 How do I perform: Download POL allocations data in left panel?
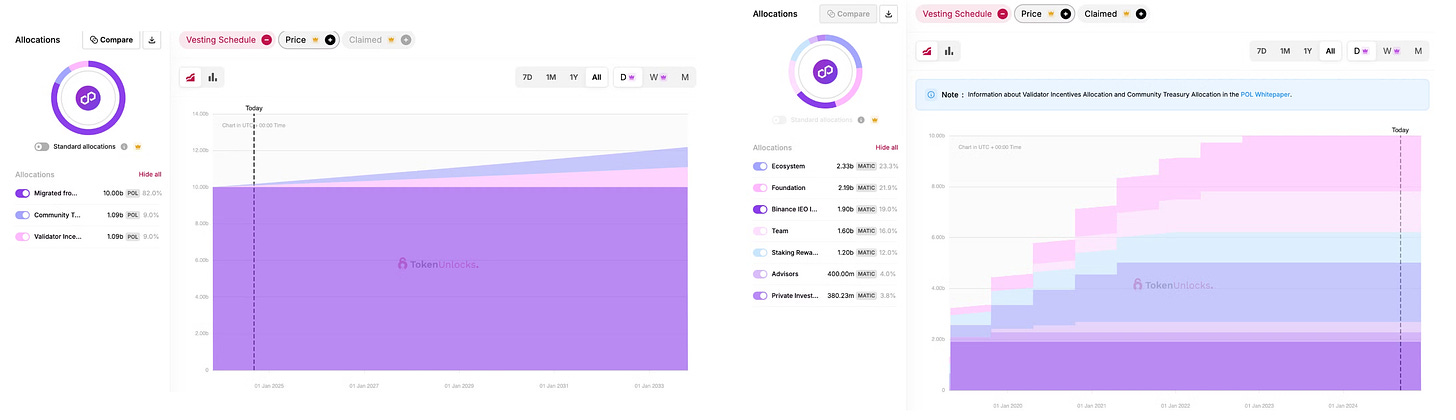tap(152, 40)
